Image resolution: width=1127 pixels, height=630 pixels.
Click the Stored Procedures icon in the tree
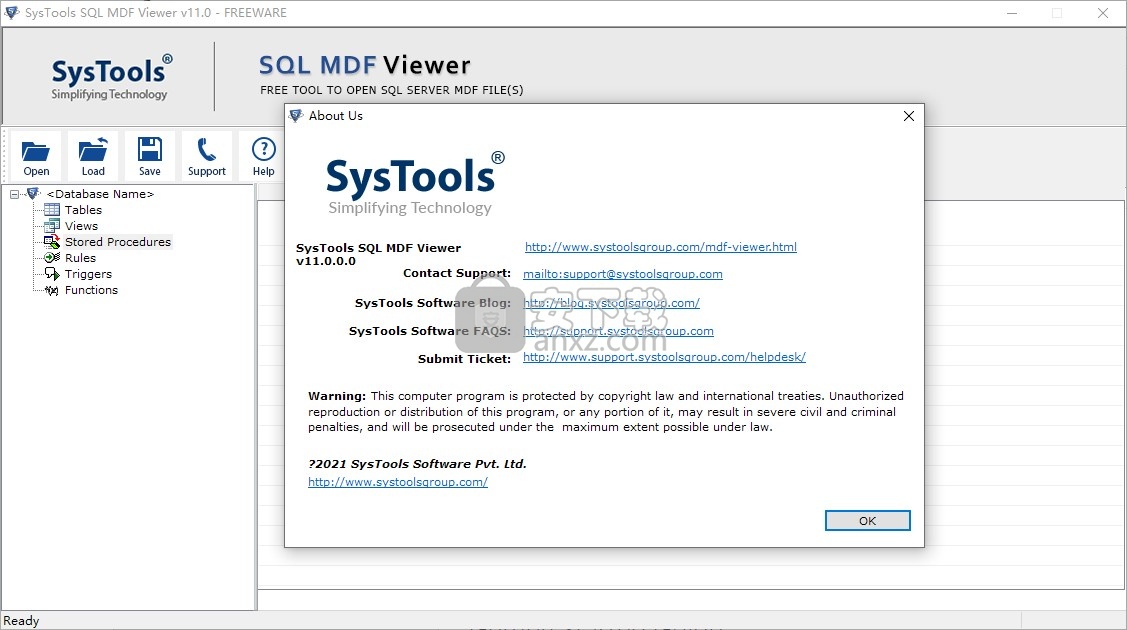(52, 242)
